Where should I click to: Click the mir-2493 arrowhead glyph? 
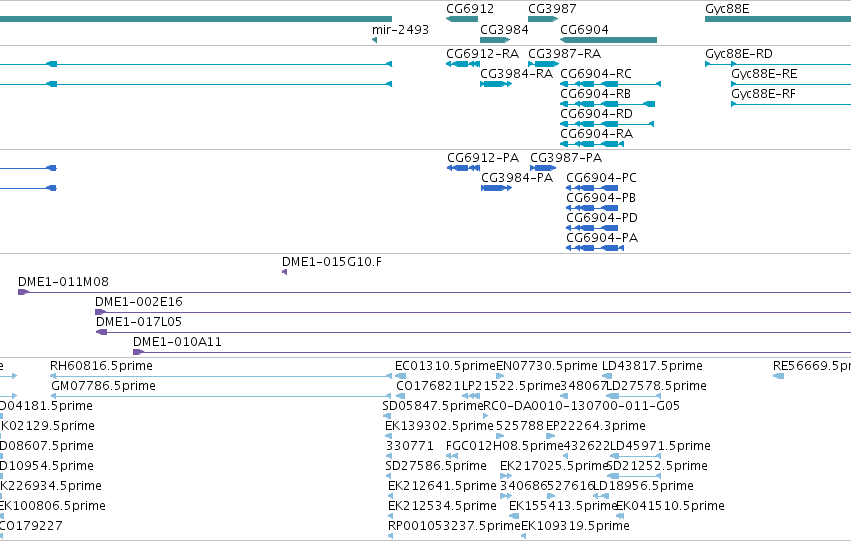[x=374, y=40]
